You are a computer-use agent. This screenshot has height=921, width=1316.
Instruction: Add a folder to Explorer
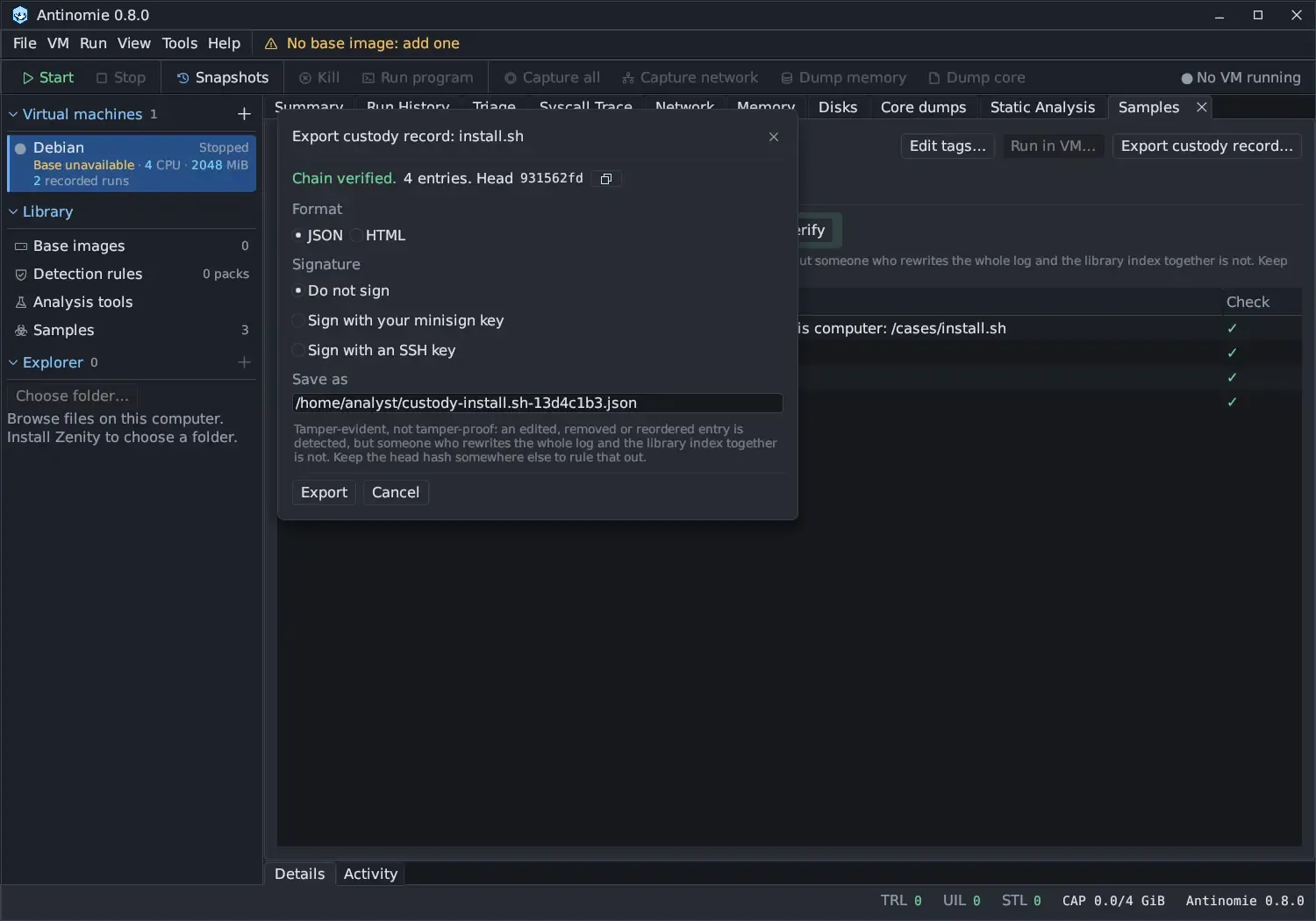(244, 362)
